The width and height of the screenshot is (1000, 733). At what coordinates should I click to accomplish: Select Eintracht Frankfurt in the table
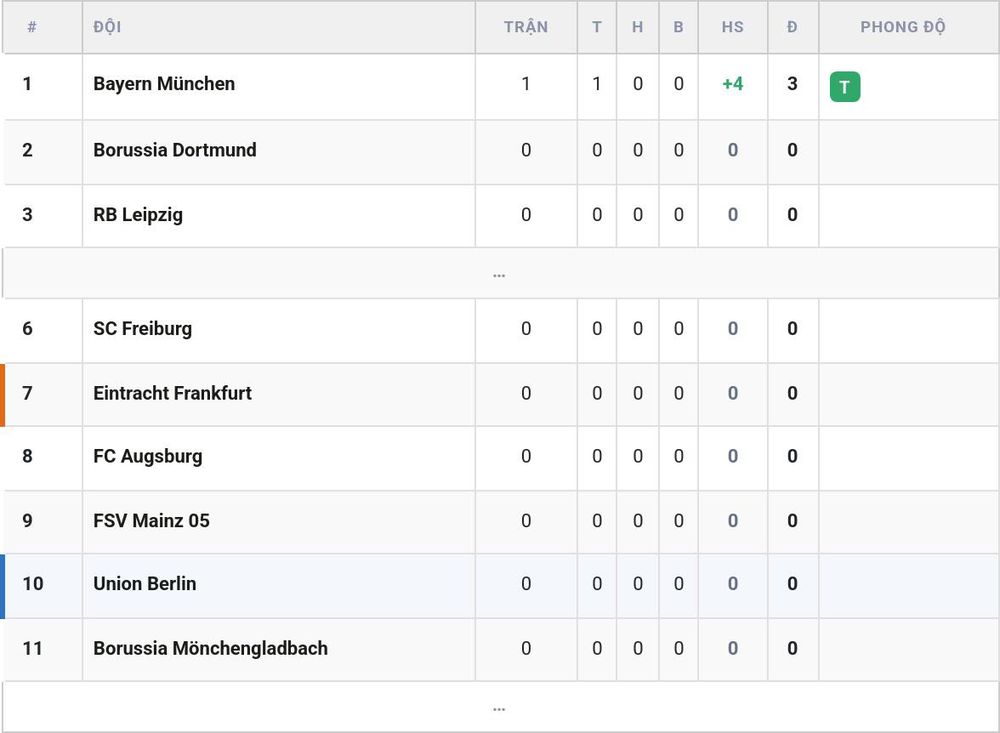[x=172, y=393]
